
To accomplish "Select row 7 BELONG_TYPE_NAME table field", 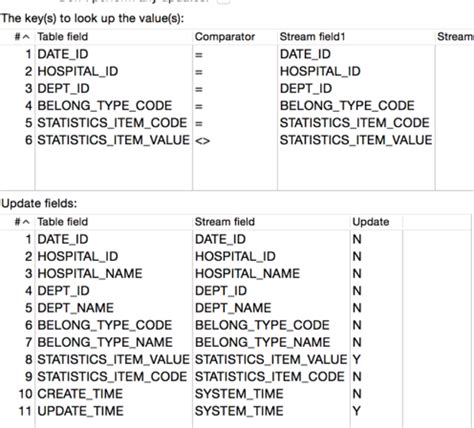I will [x=105, y=342].
